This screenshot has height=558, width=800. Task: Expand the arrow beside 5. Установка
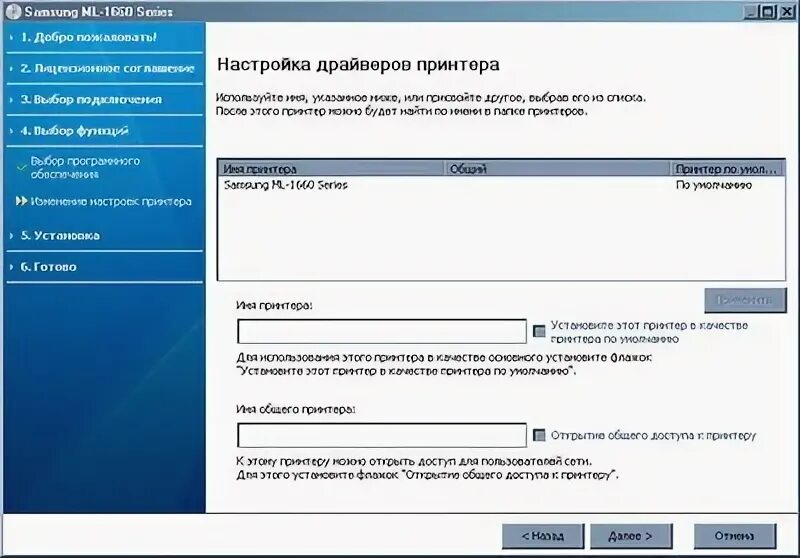12,236
